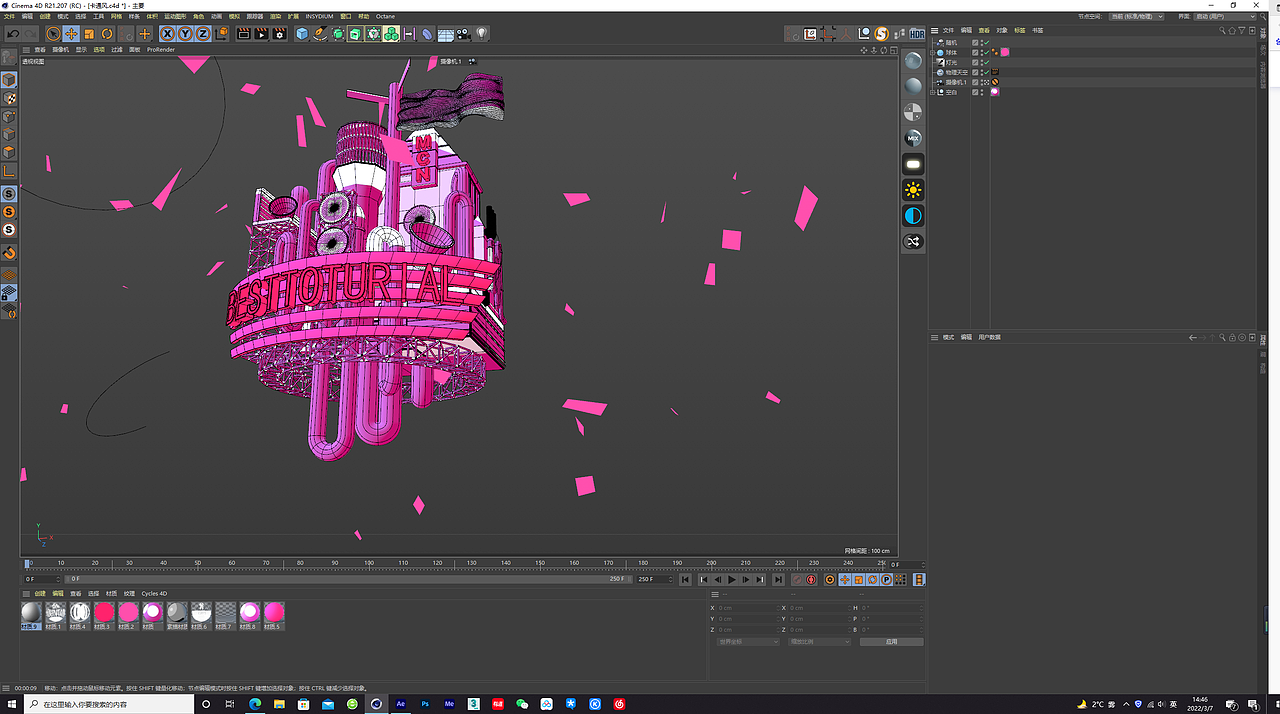Click the current frame field 0 F

(x=905, y=565)
